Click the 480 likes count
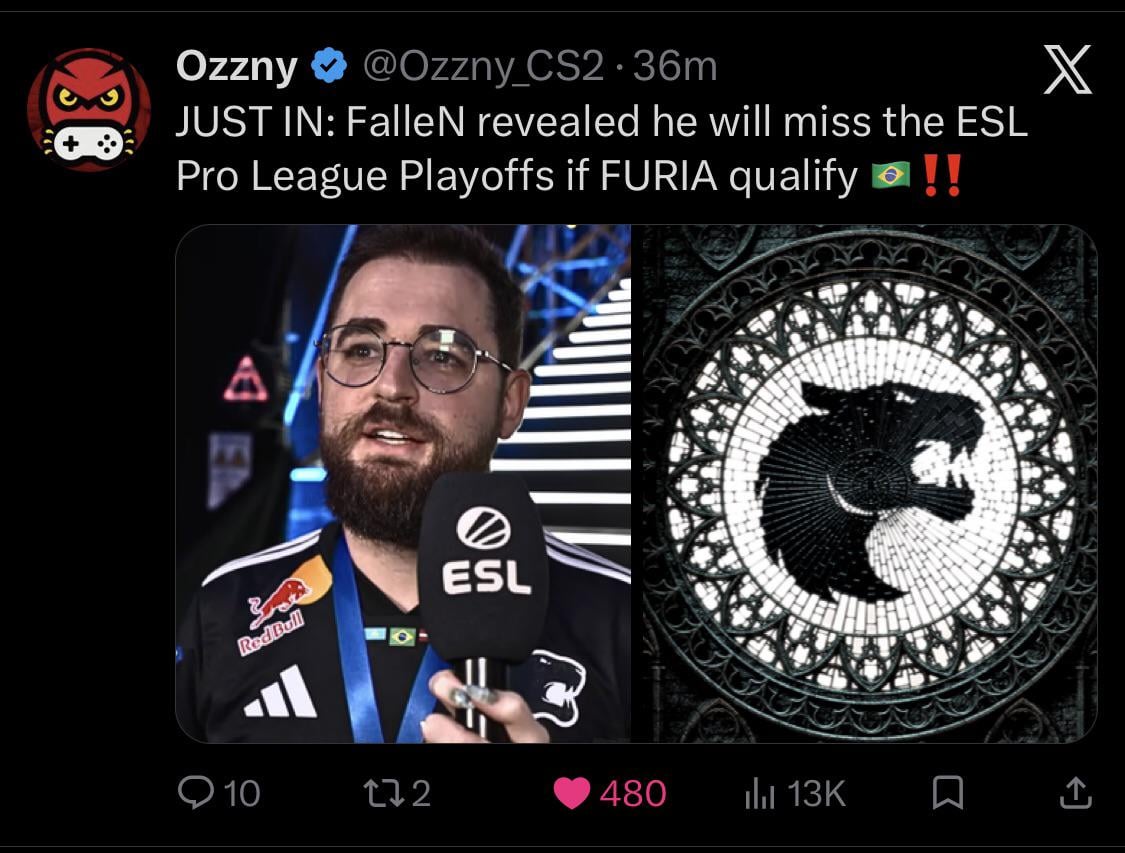Screen dimensions: 1125x853 [x=633, y=794]
